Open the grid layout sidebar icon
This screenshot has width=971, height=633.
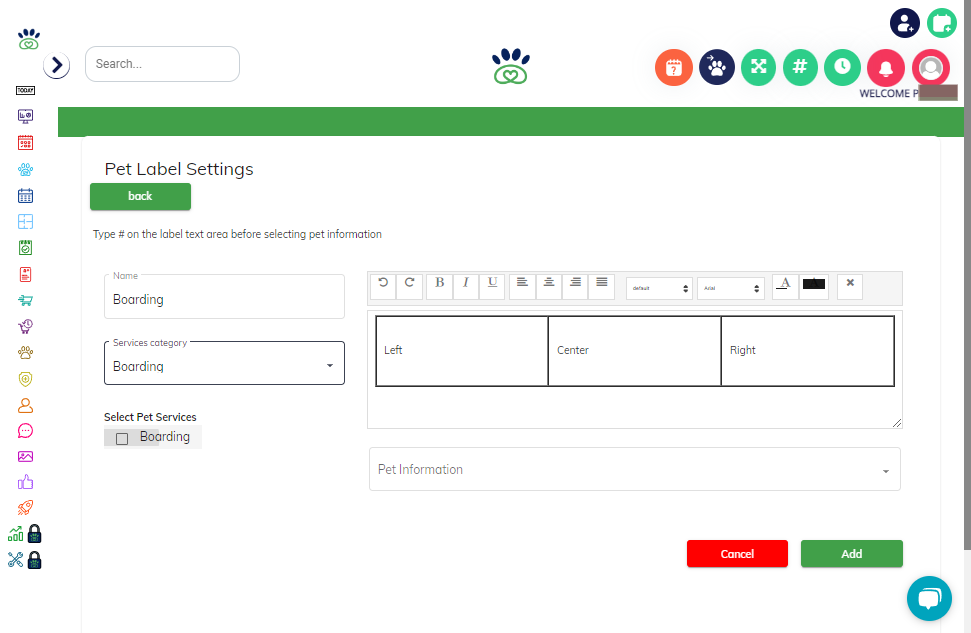[25, 222]
